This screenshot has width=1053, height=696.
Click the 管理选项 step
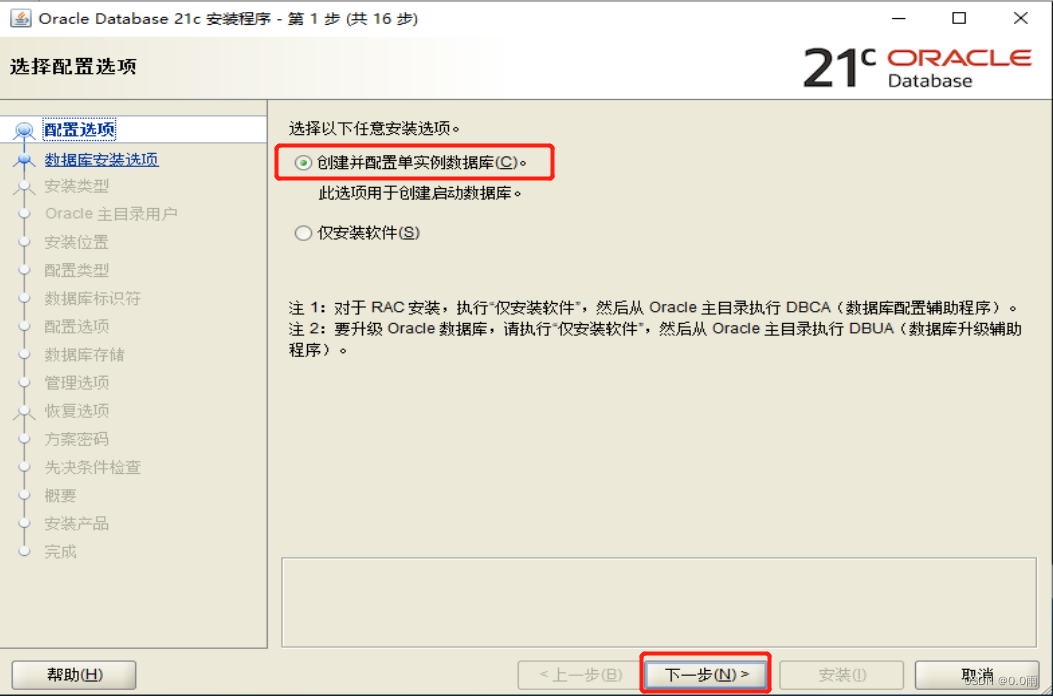point(77,383)
